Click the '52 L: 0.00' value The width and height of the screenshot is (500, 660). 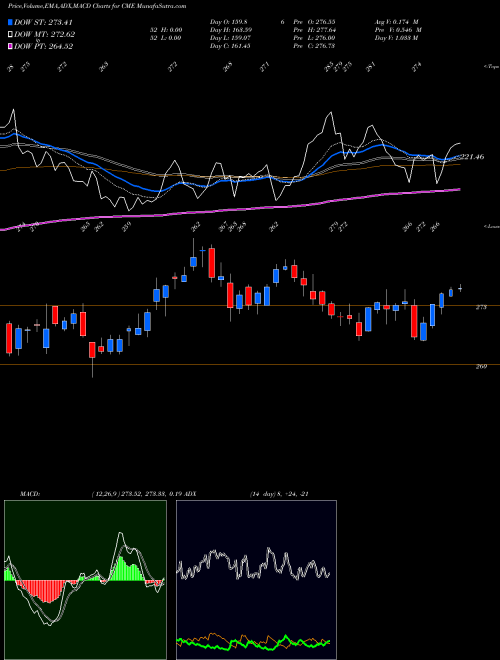click(167, 38)
